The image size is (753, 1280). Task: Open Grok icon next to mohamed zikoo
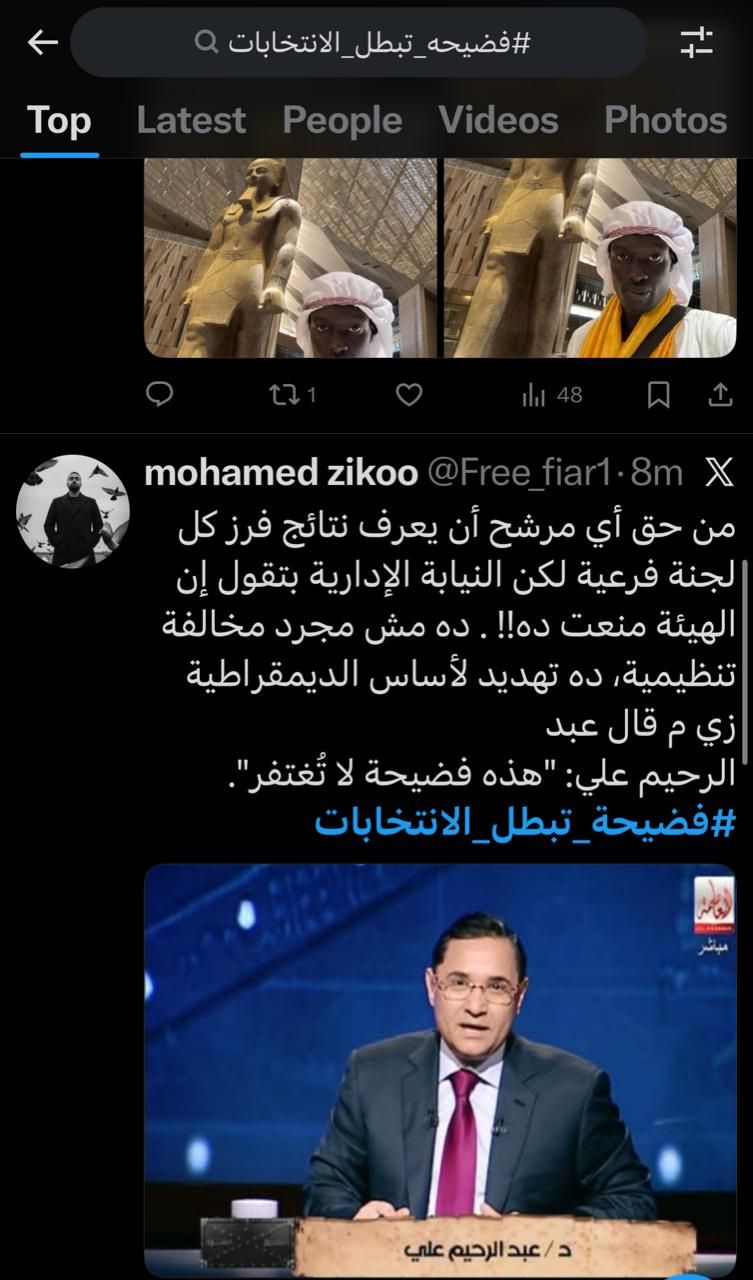[x=719, y=473]
